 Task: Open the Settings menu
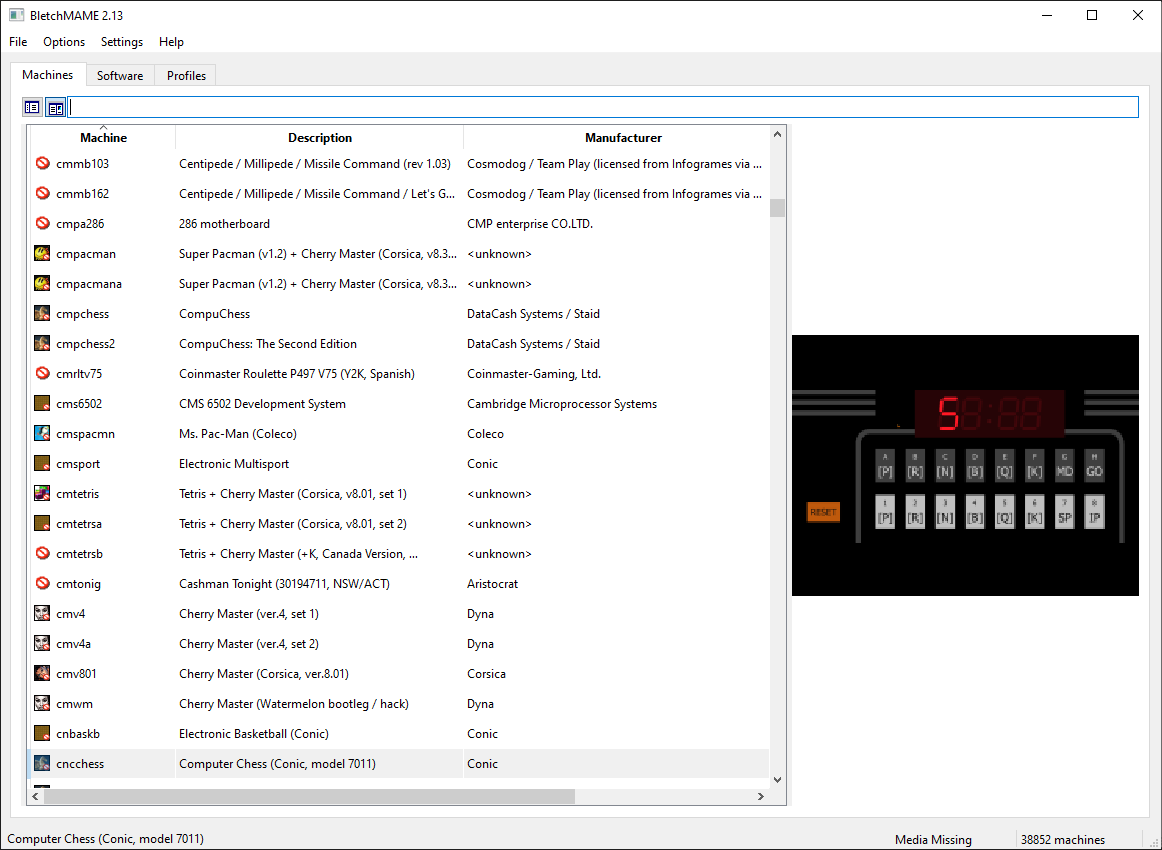click(122, 41)
